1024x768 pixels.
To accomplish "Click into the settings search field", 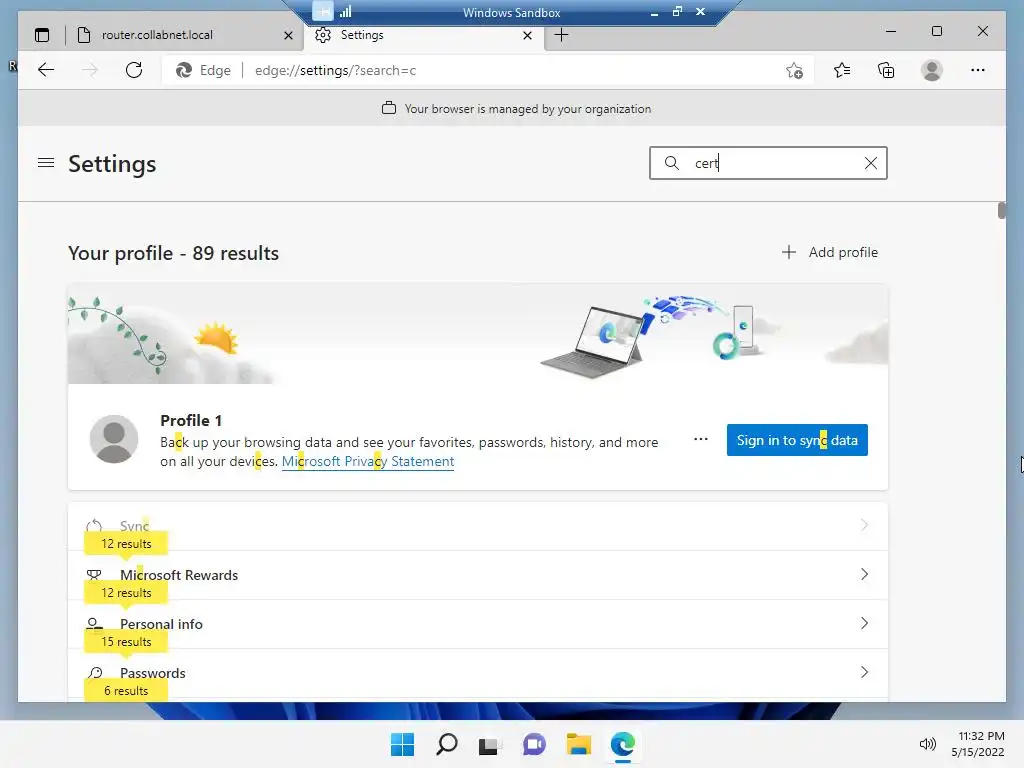I will (768, 163).
